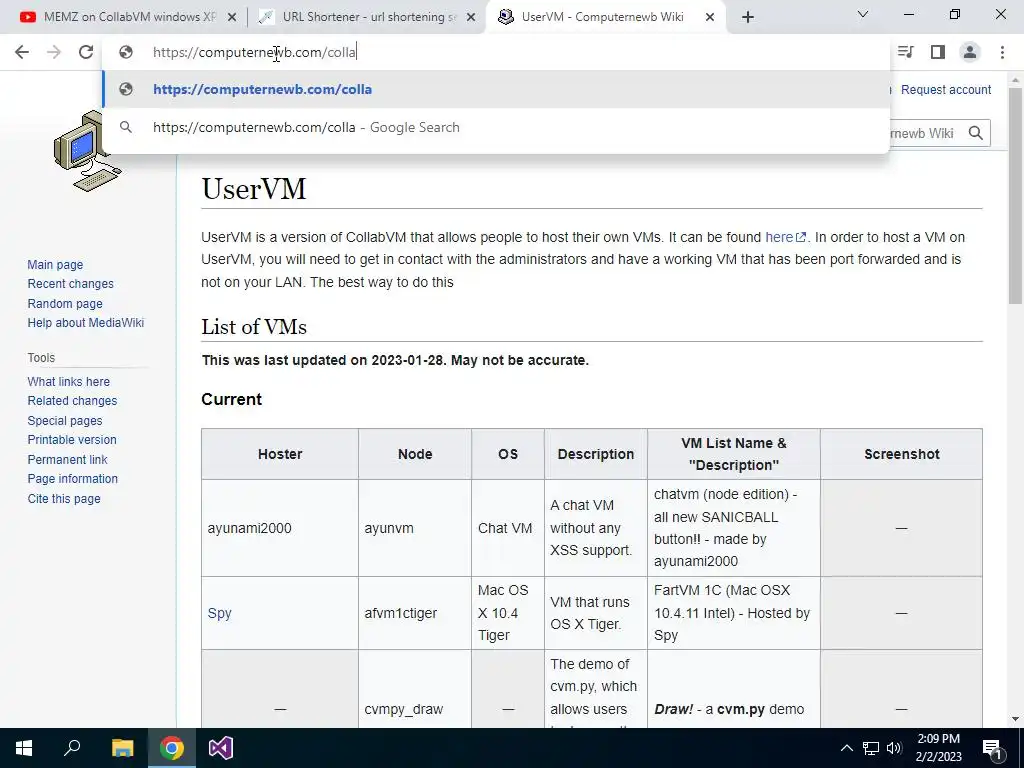The width and height of the screenshot is (1024, 768).
Task: Click the Hoster column header
Action: click(x=280, y=454)
